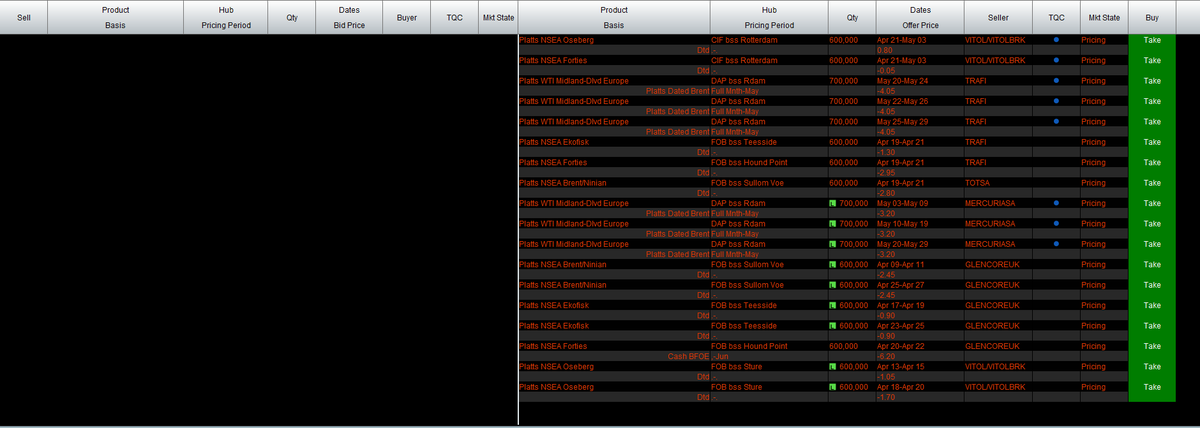This screenshot has height=428, width=1200.
Task: Select offer price -2.80 under TOTSA row
Action: point(885,193)
